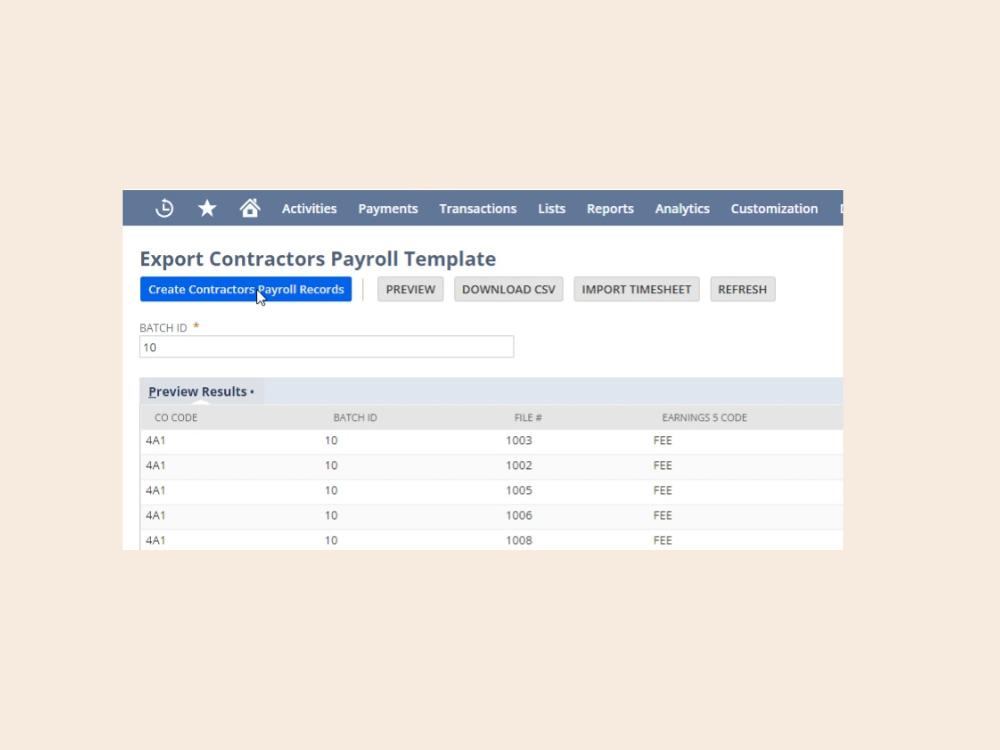The height and width of the screenshot is (750, 1000).
Task: Click the DOWNLOAD CSV button
Action: [509, 289]
